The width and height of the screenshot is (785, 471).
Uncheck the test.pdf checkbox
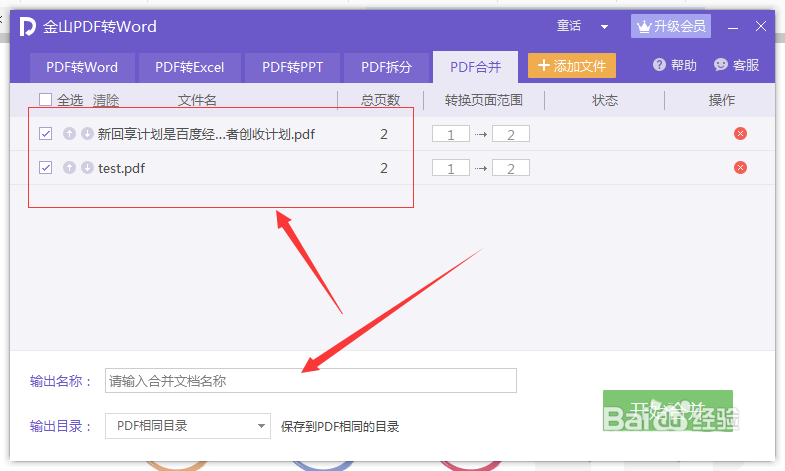(46, 168)
